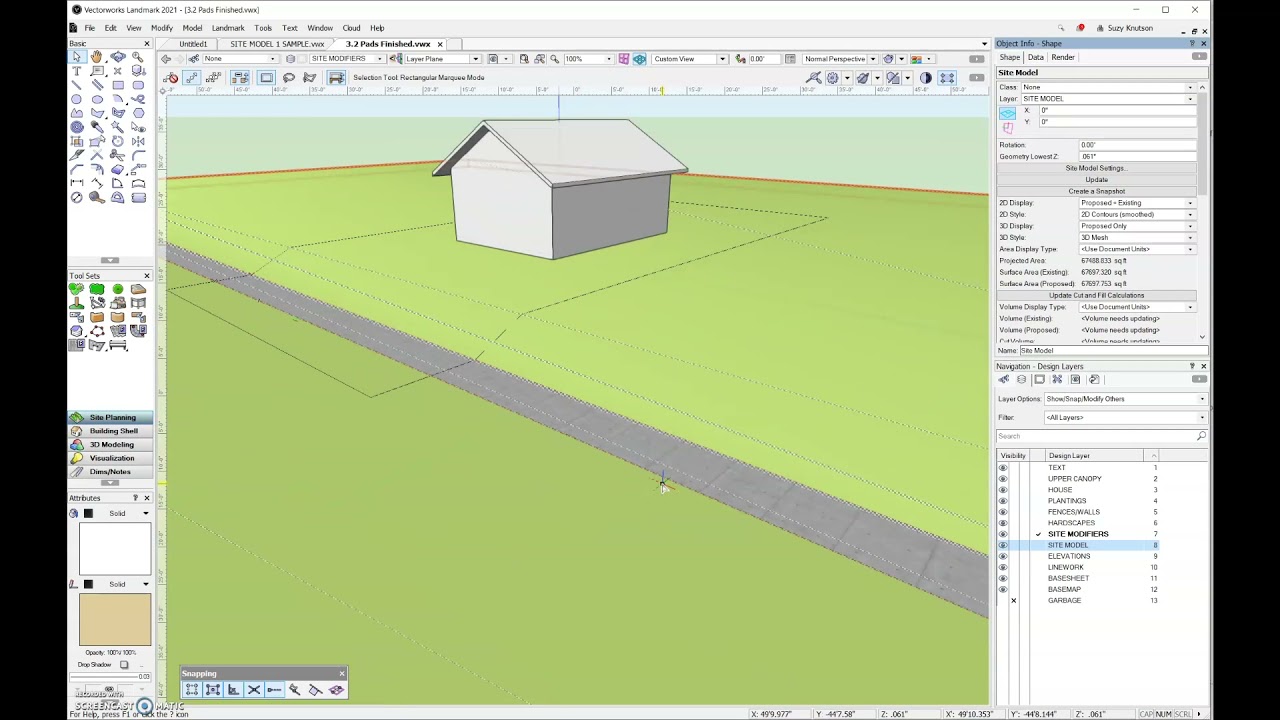
Task: Click the Previous View arrow
Action: (165, 58)
